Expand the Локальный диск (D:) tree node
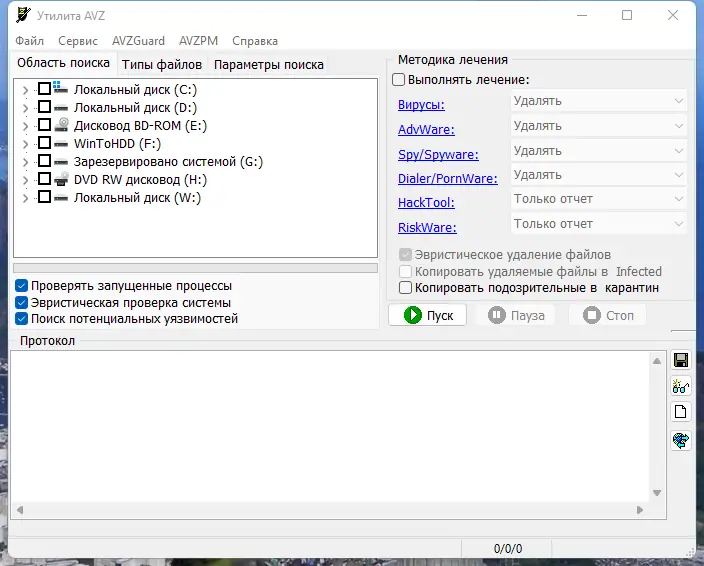704x566 pixels. (26, 108)
